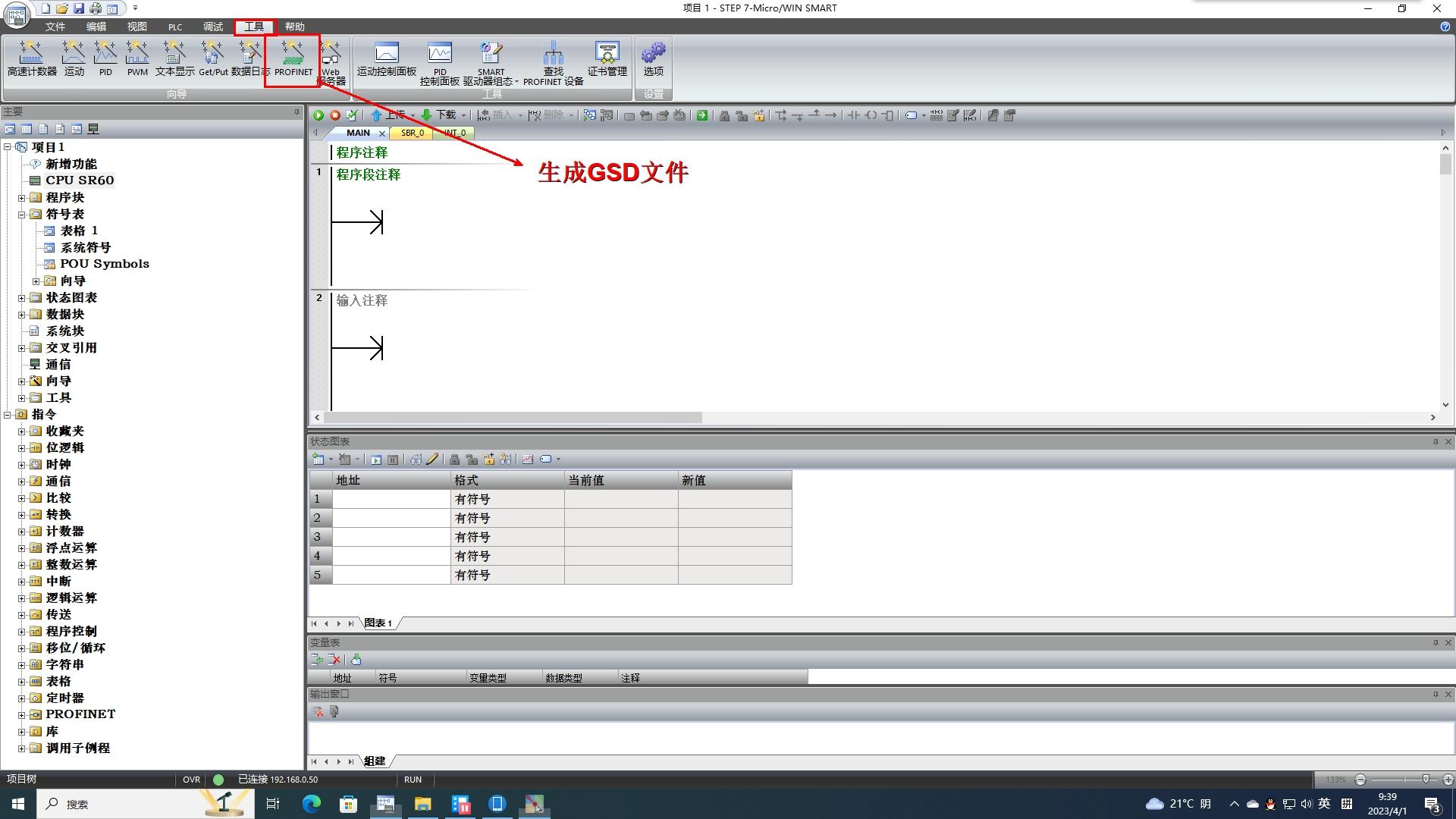
Task: Expand the 定时器 (Timers) instruction folder
Action: (22, 698)
